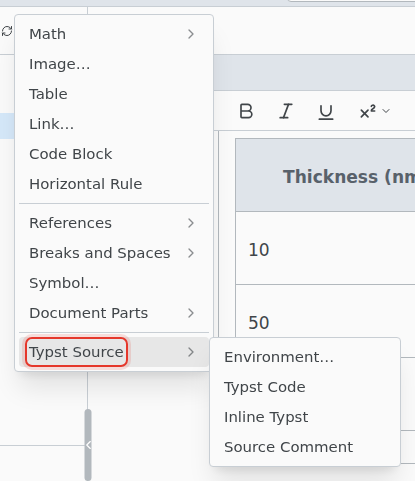415x481 pixels.
Task: Expand the Document Parts submenu
Action: pos(114,313)
